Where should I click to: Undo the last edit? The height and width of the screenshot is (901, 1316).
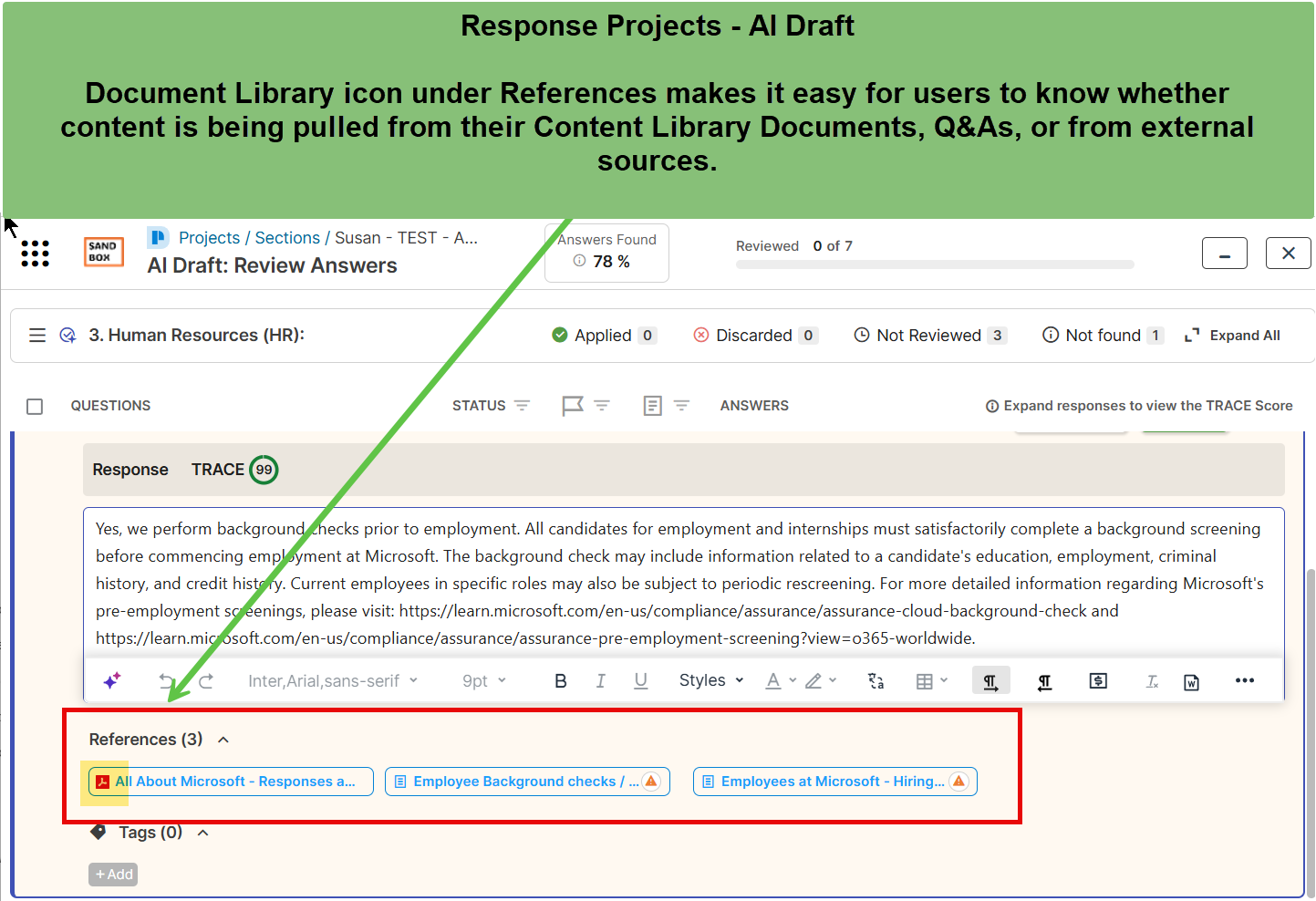coord(166,681)
